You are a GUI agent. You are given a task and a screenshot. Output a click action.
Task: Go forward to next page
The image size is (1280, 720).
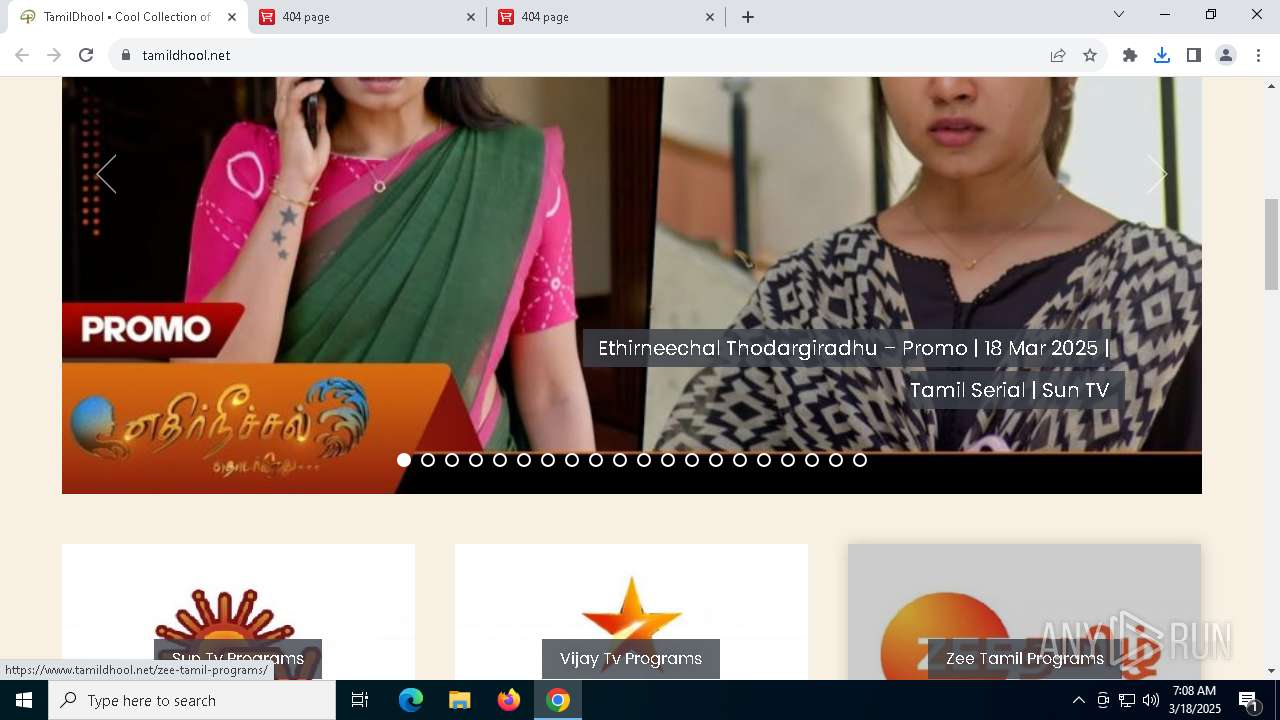click(x=54, y=55)
